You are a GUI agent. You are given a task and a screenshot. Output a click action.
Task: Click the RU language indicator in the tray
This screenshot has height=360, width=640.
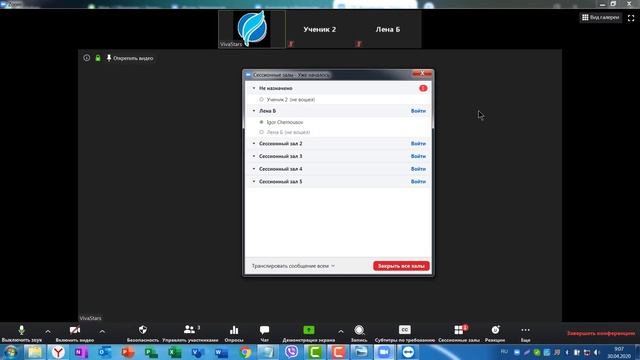(504, 351)
